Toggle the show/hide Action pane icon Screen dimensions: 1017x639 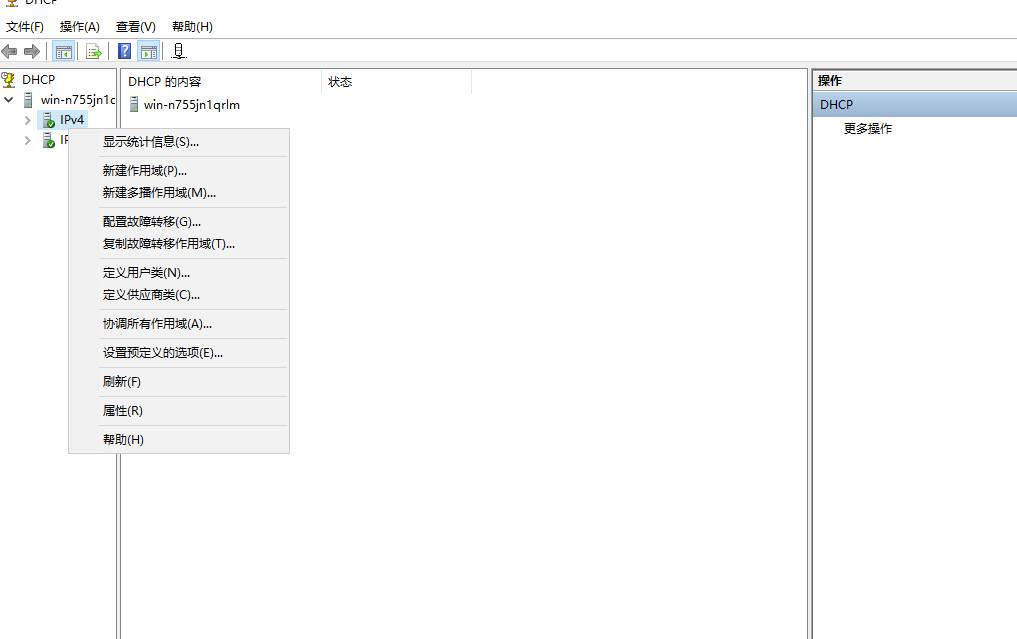click(x=149, y=51)
